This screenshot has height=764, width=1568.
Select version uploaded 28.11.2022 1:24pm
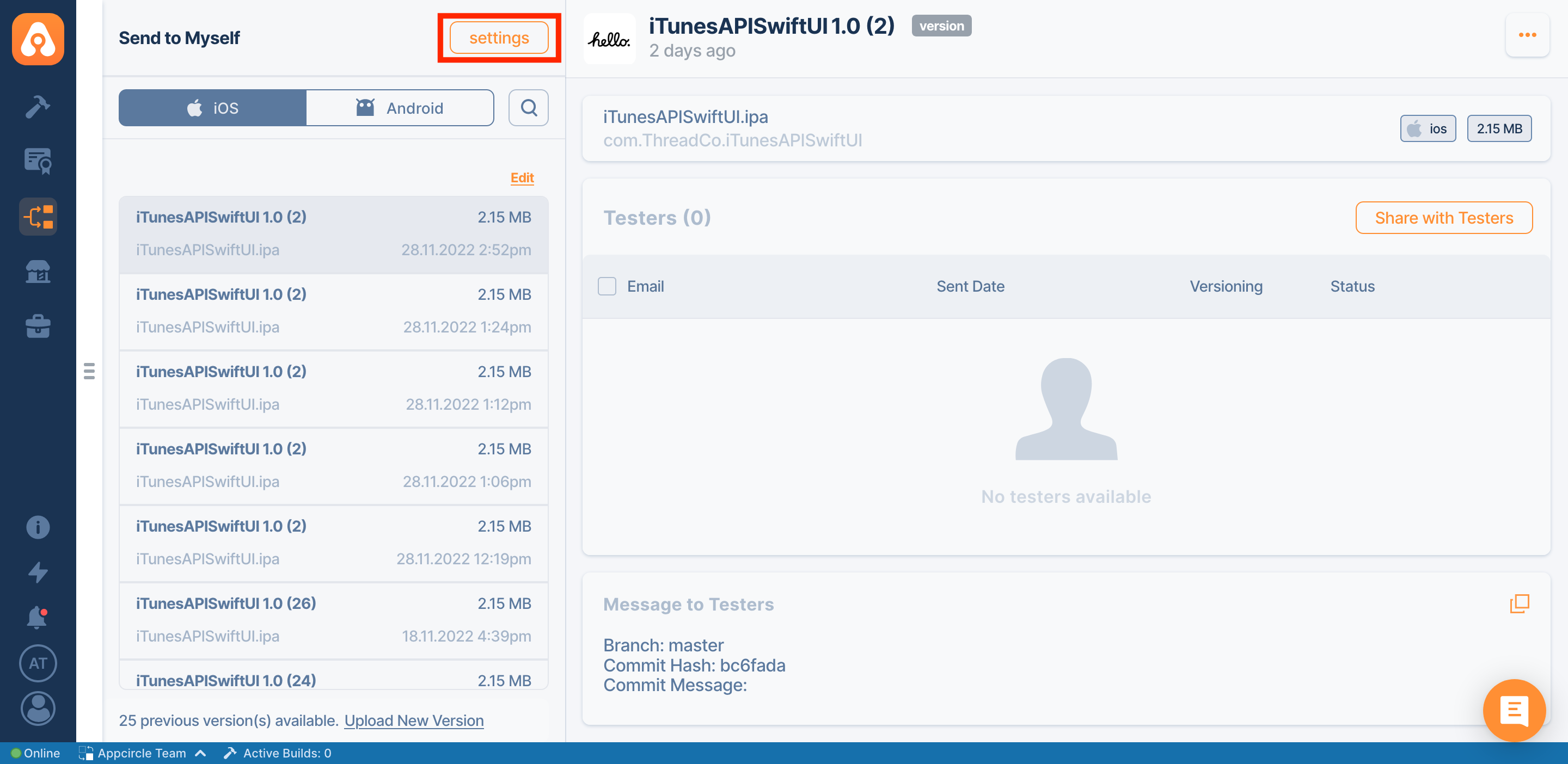click(x=334, y=311)
